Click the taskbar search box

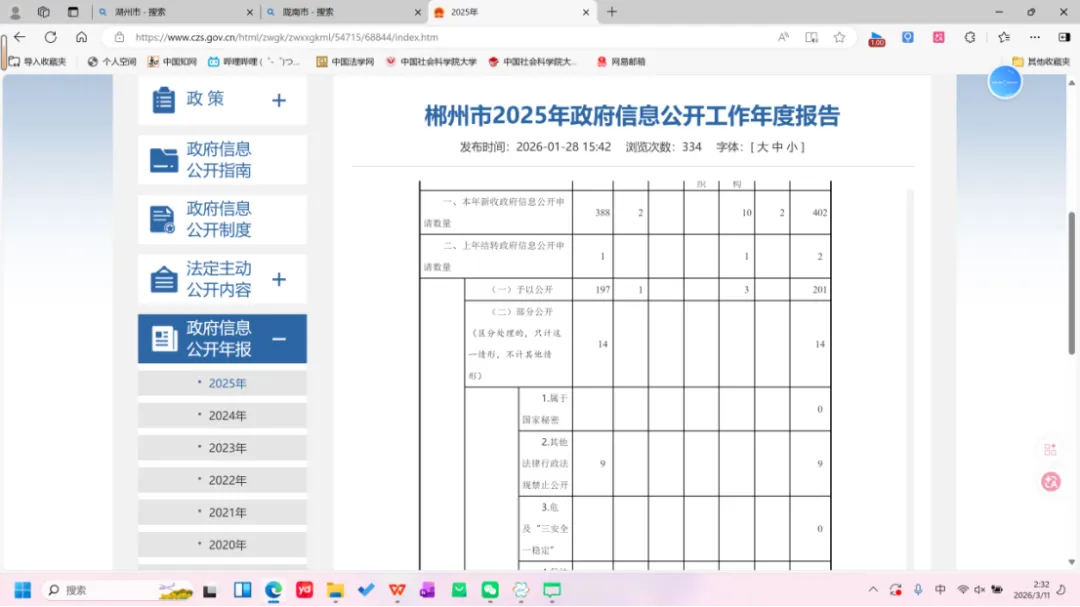117,590
